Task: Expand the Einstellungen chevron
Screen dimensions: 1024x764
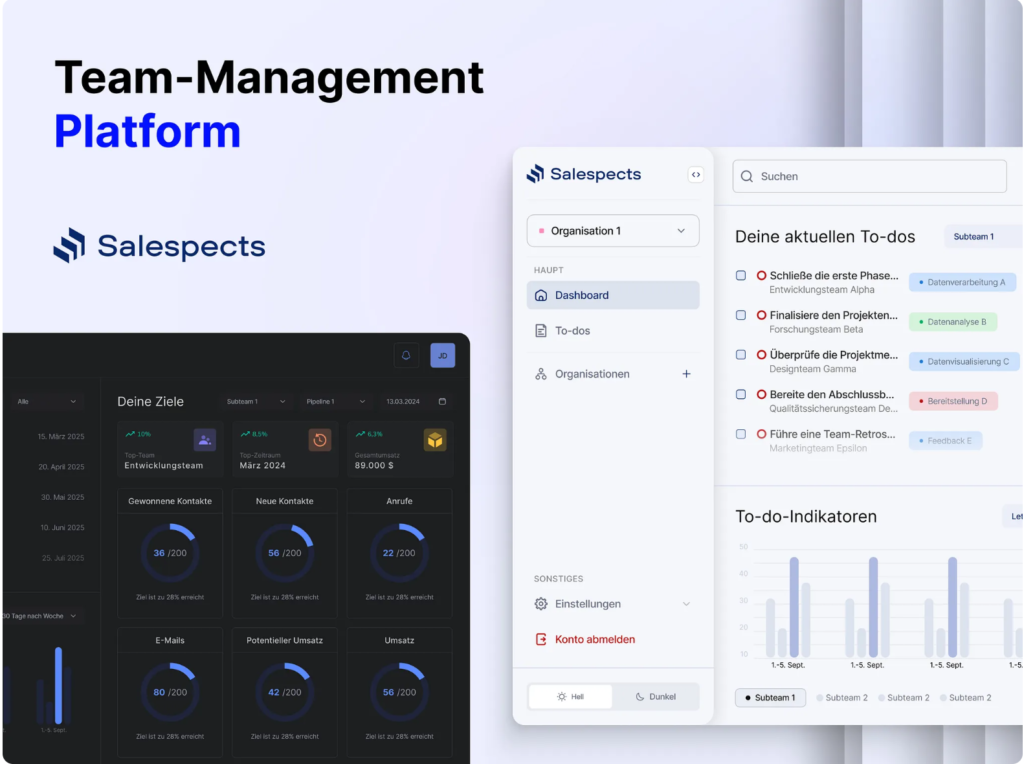Action: coord(687,603)
